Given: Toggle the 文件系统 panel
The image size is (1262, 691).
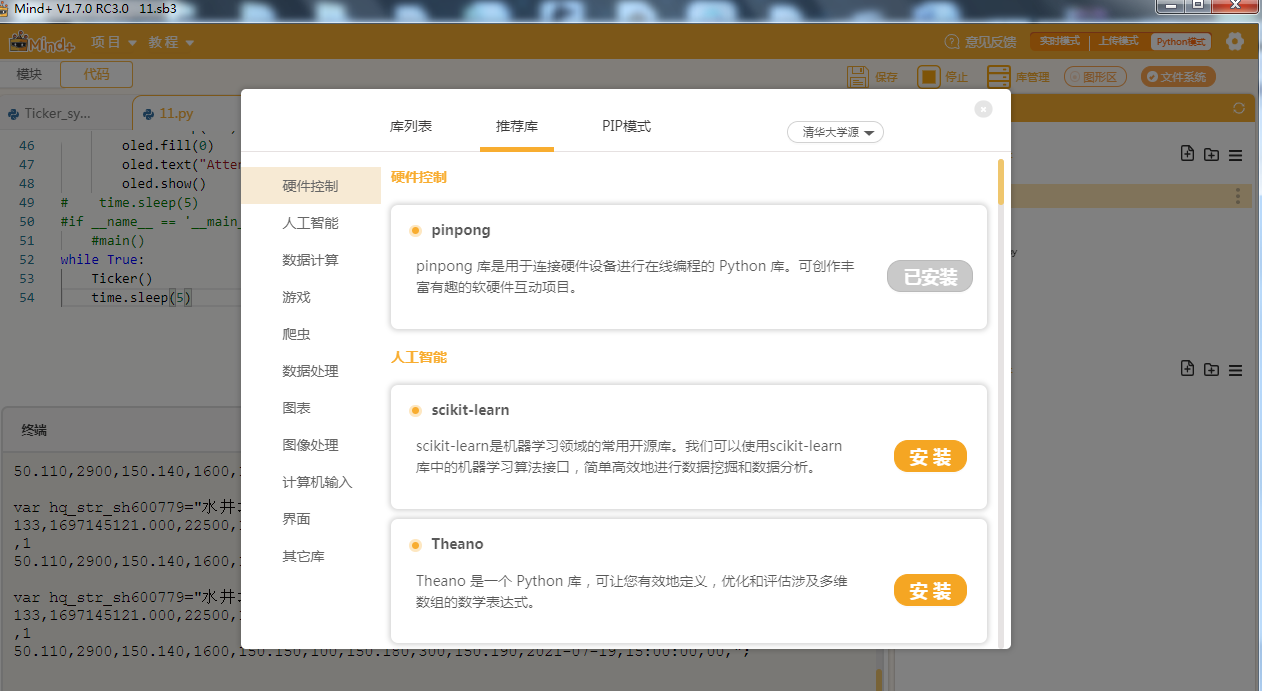Looking at the screenshot, I should coord(1178,77).
